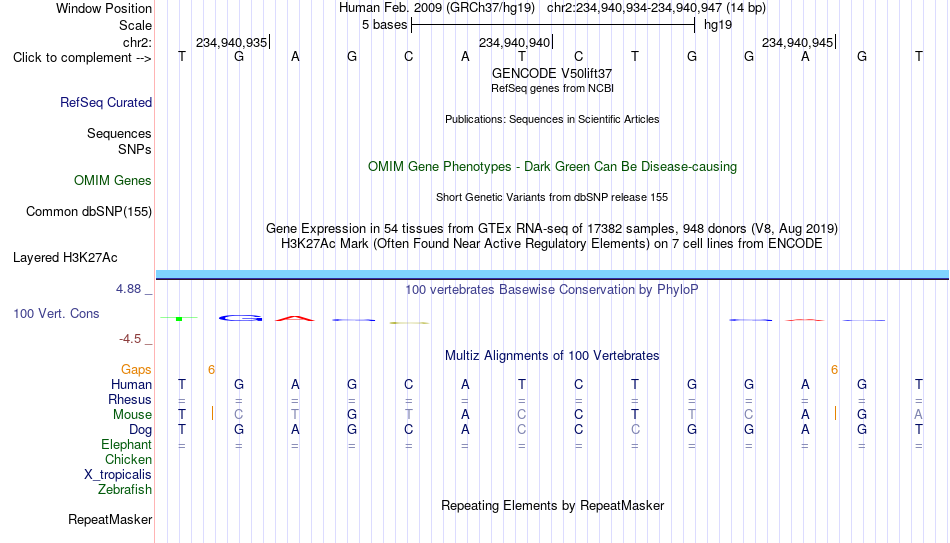Open the Layered H3K27Ac track label

(65, 258)
